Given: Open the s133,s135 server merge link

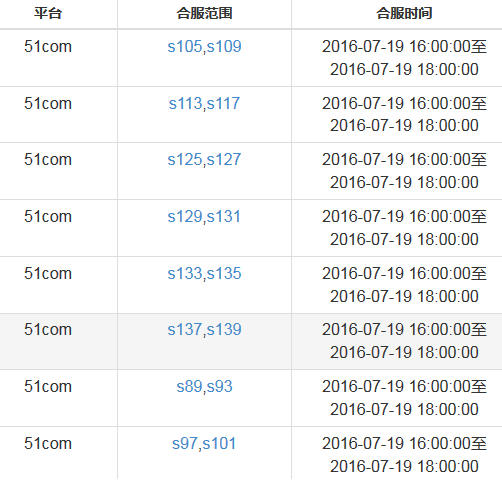Looking at the screenshot, I should (204, 274).
